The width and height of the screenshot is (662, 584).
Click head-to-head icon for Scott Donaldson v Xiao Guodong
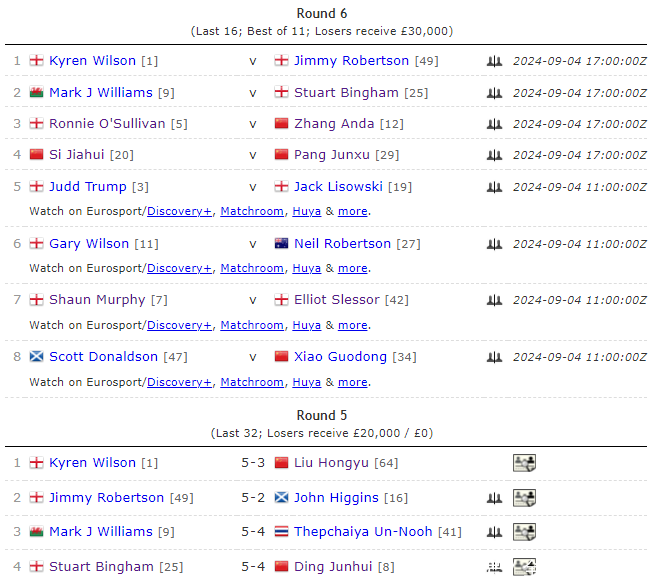[x=494, y=357]
